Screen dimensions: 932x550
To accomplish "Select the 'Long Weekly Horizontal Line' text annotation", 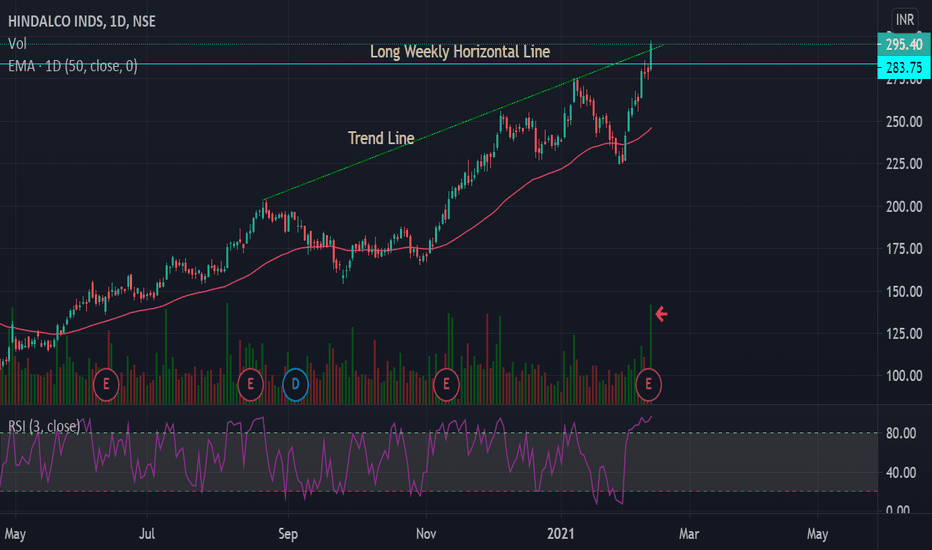I will 460,52.
